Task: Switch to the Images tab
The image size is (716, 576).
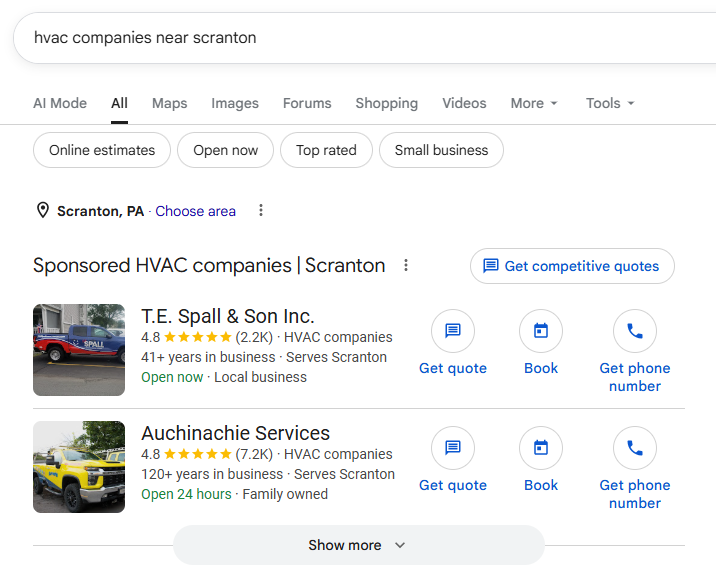Action: [x=235, y=103]
